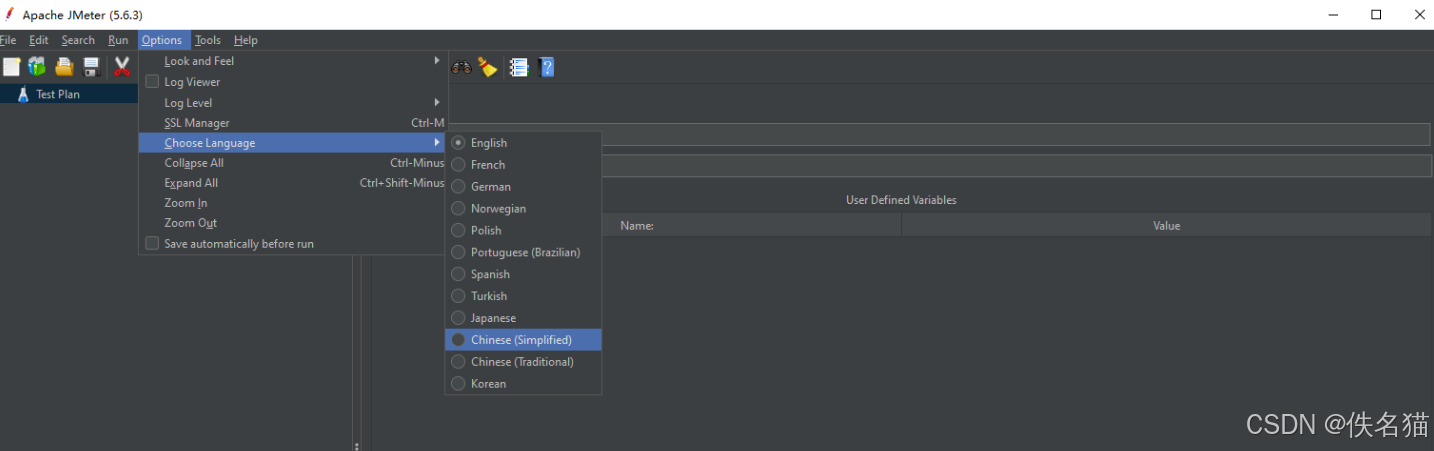This screenshot has width=1434, height=451.
Task: Click Collapse All menu entry
Action: click(x=293, y=163)
